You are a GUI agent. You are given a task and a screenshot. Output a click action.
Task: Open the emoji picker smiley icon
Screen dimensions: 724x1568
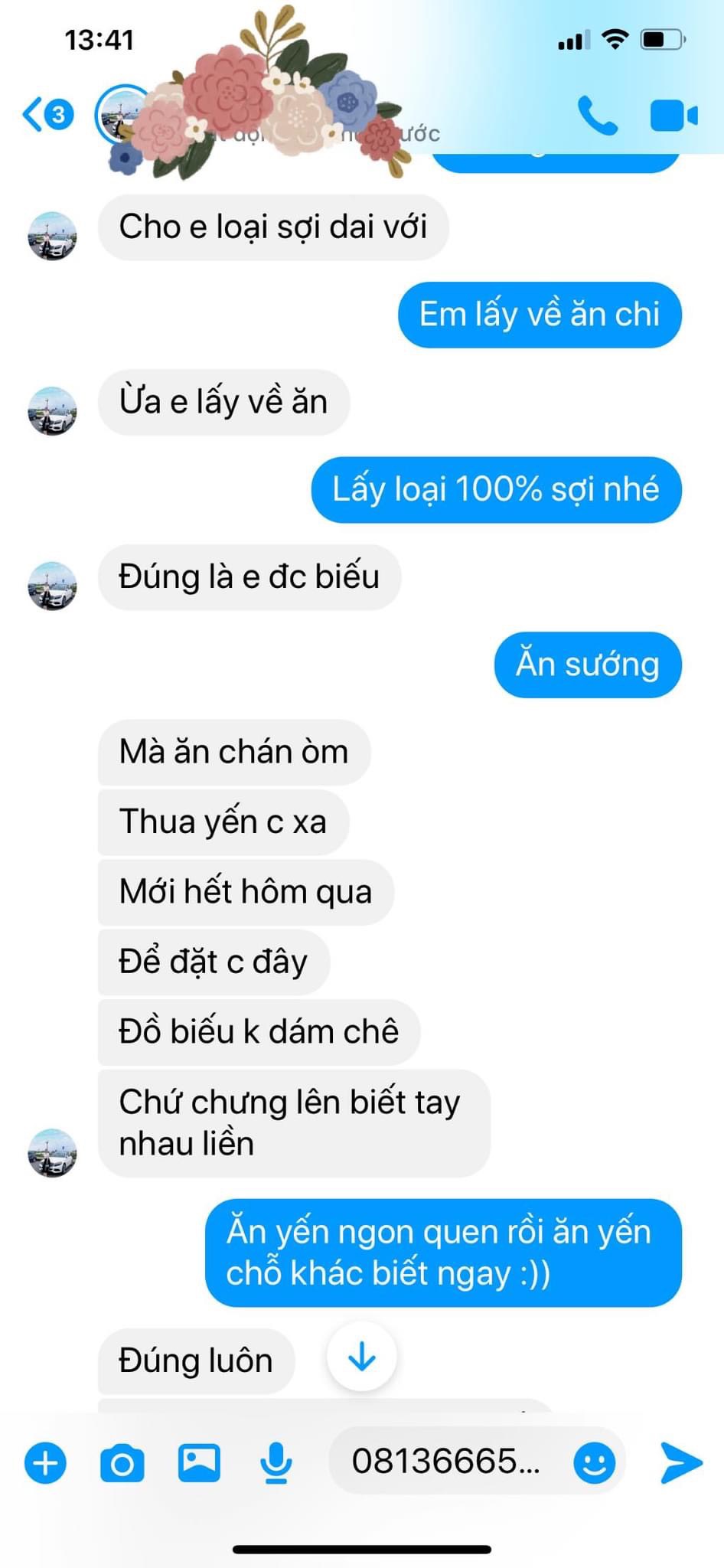tap(595, 1463)
